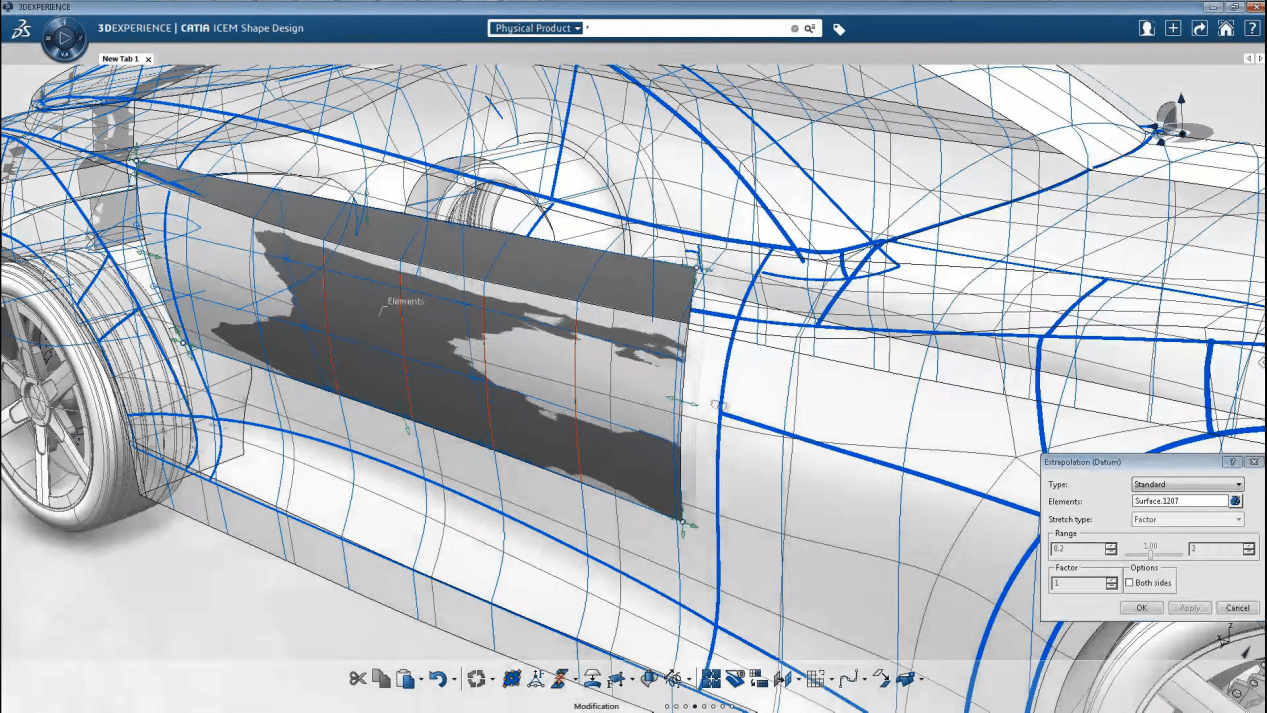Click the blue four-patch surface icon
Image resolution: width=1267 pixels, height=713 pixels.
pyautogui.click(x=711, y=679)
